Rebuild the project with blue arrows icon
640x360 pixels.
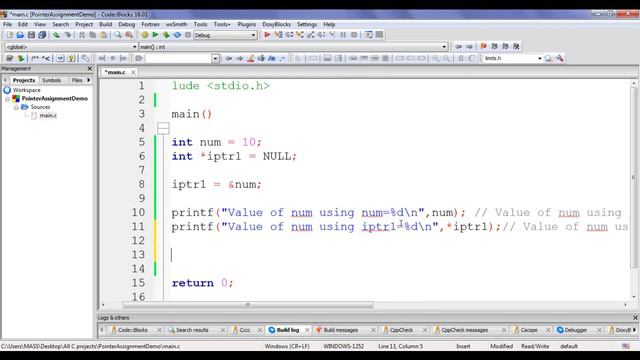point(177,35)
